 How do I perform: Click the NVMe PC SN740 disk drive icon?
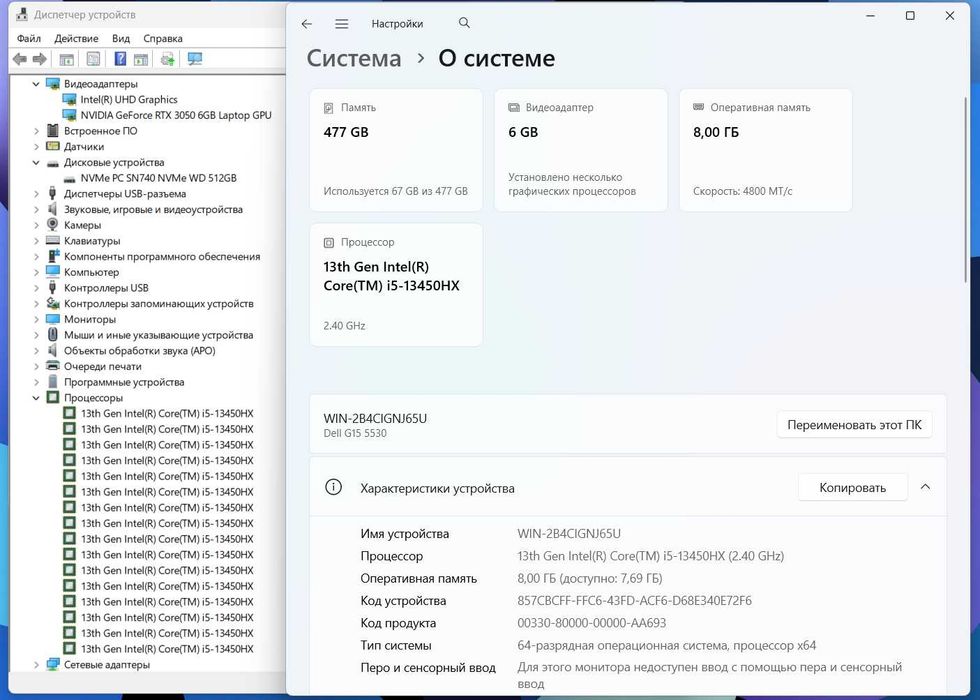69,178
